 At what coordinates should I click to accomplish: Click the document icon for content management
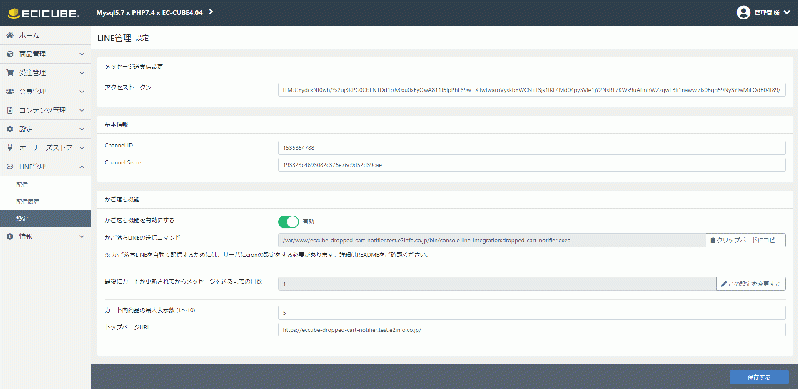tap(10, 110)
